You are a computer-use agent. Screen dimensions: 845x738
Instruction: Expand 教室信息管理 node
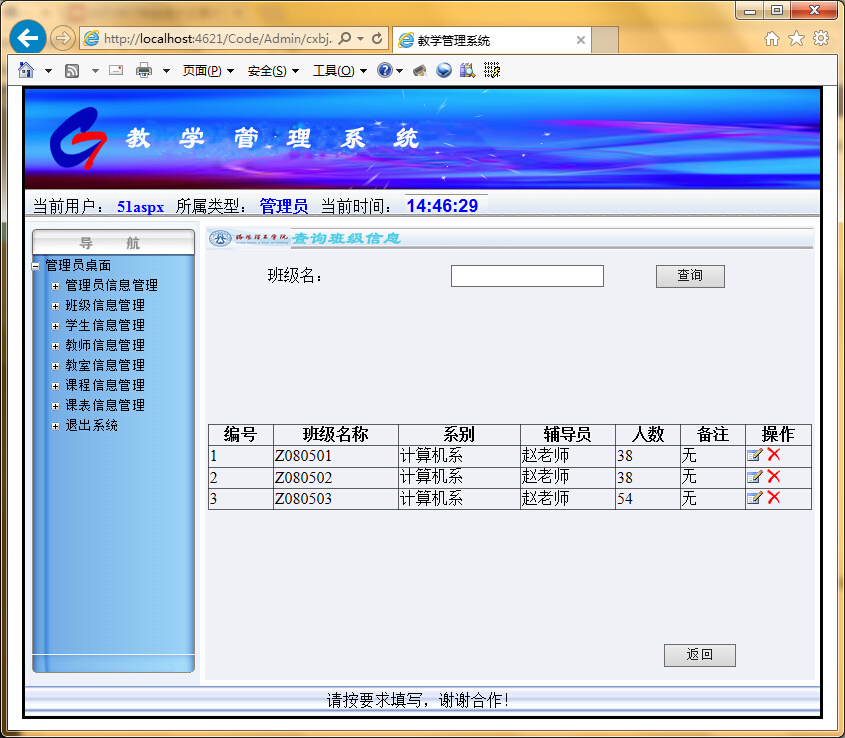coord(56,366)
